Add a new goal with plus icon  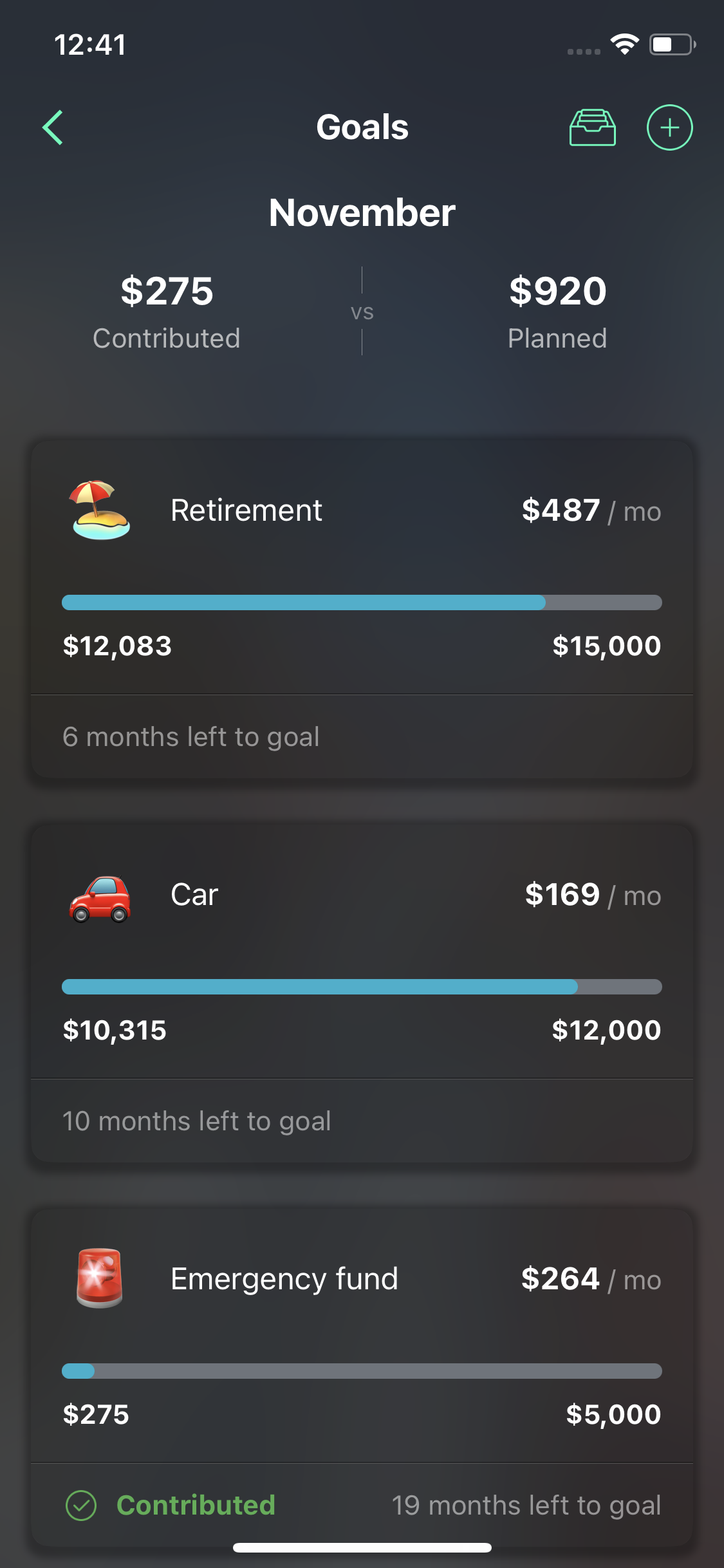669,127
